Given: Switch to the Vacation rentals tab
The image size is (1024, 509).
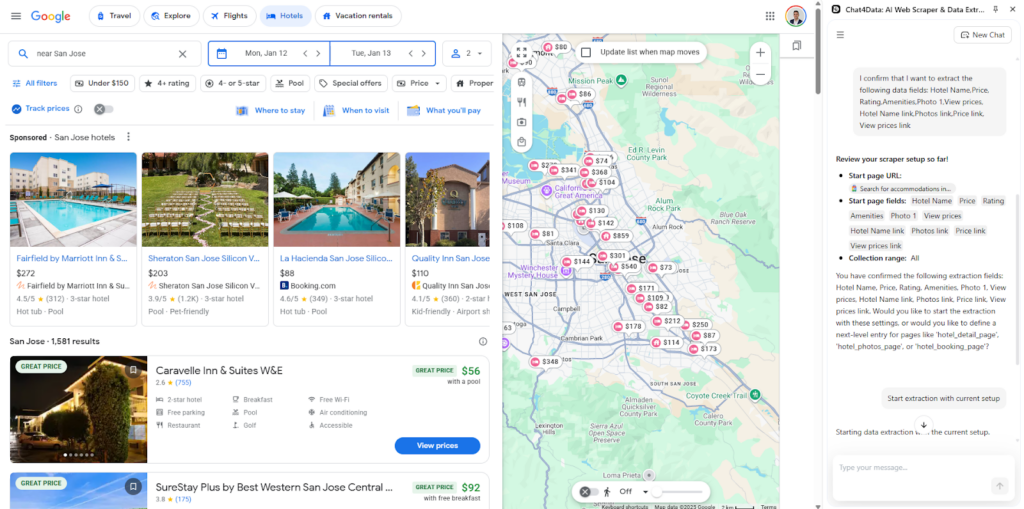Looking at the screenshot, I should [x=358, y=16].
